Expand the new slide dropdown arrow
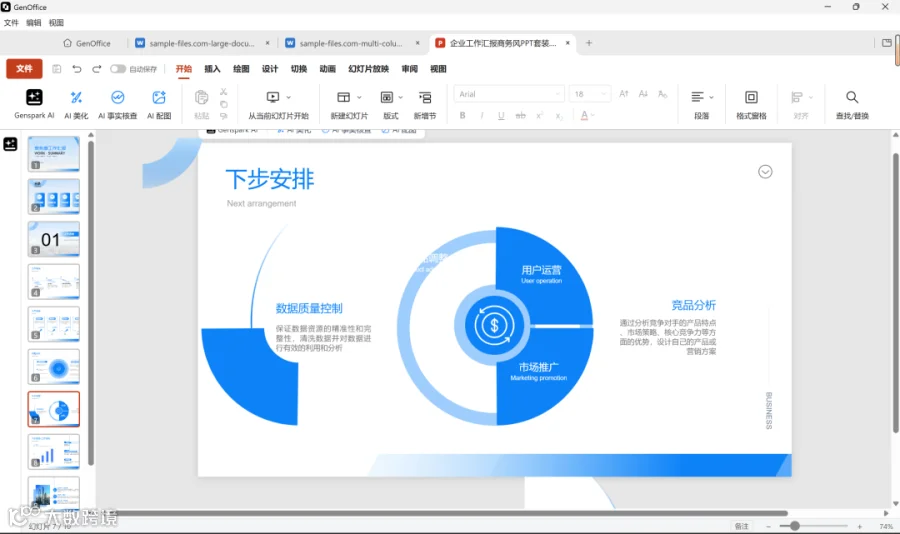 (359, 98)
